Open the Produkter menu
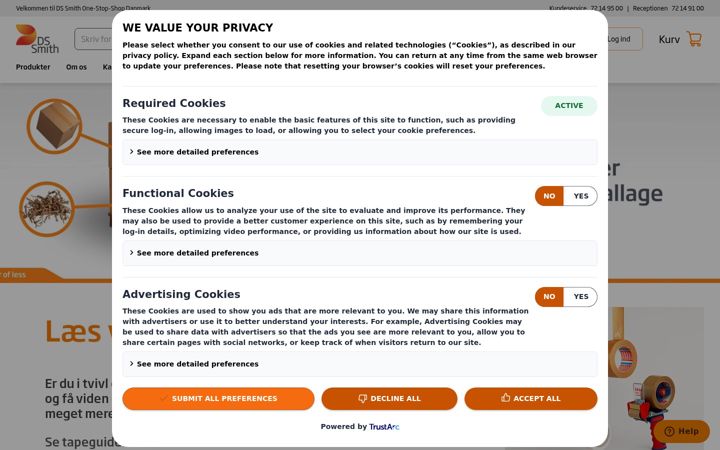Screen dimensions: 720x450 [x=33, y=67]
